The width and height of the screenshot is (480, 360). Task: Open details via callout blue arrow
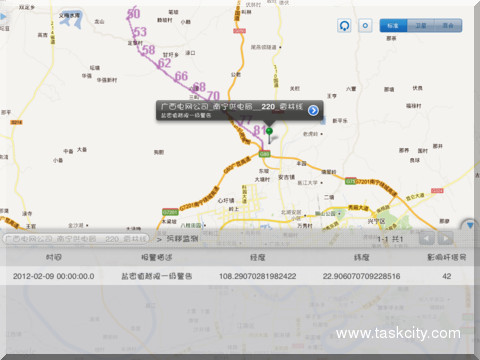coord(313,110)
